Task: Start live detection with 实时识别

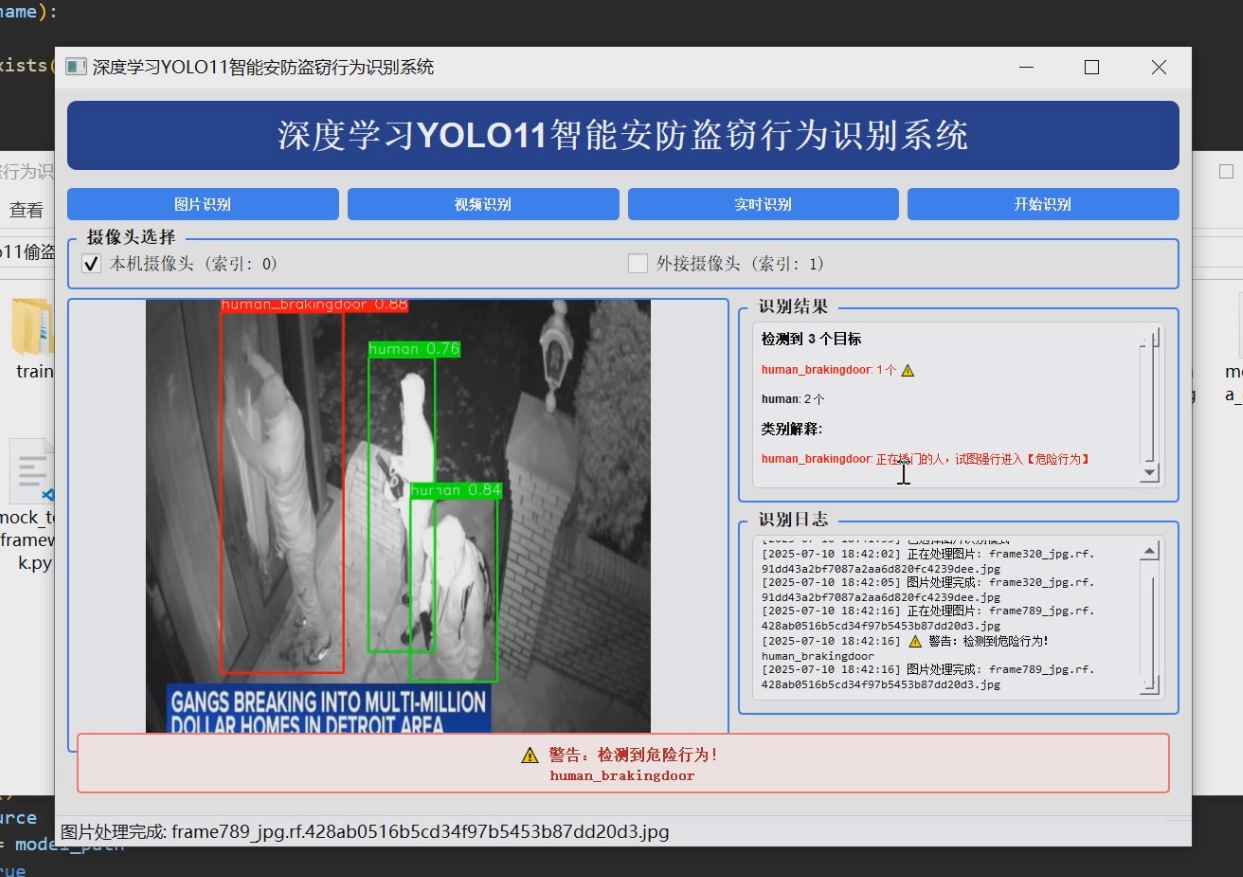Action: pos(763,204)
